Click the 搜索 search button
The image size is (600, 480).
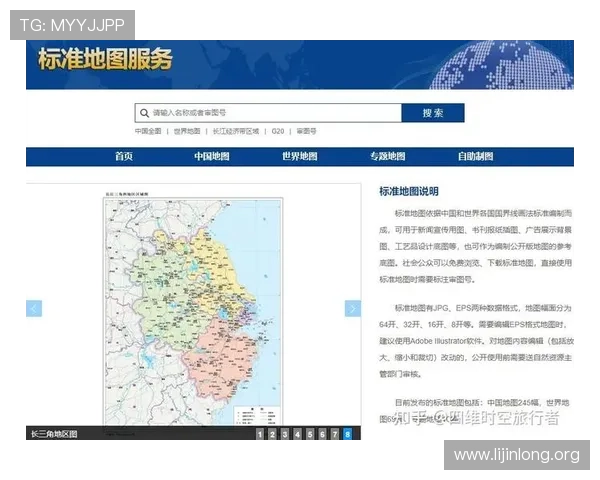coord(433,113)
